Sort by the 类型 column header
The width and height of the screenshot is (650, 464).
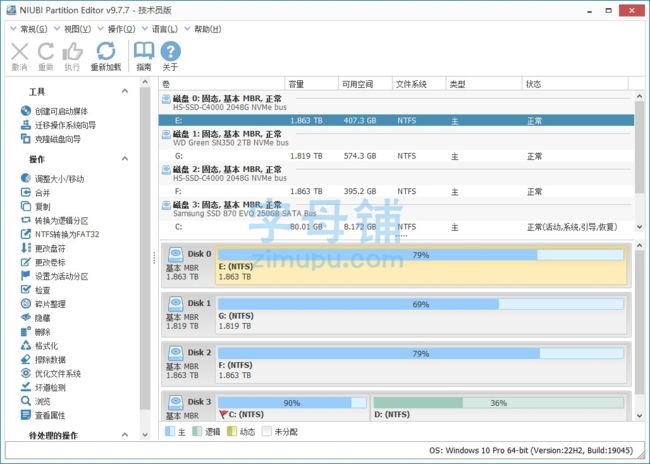pyautogui.click(x=483, y=84)
